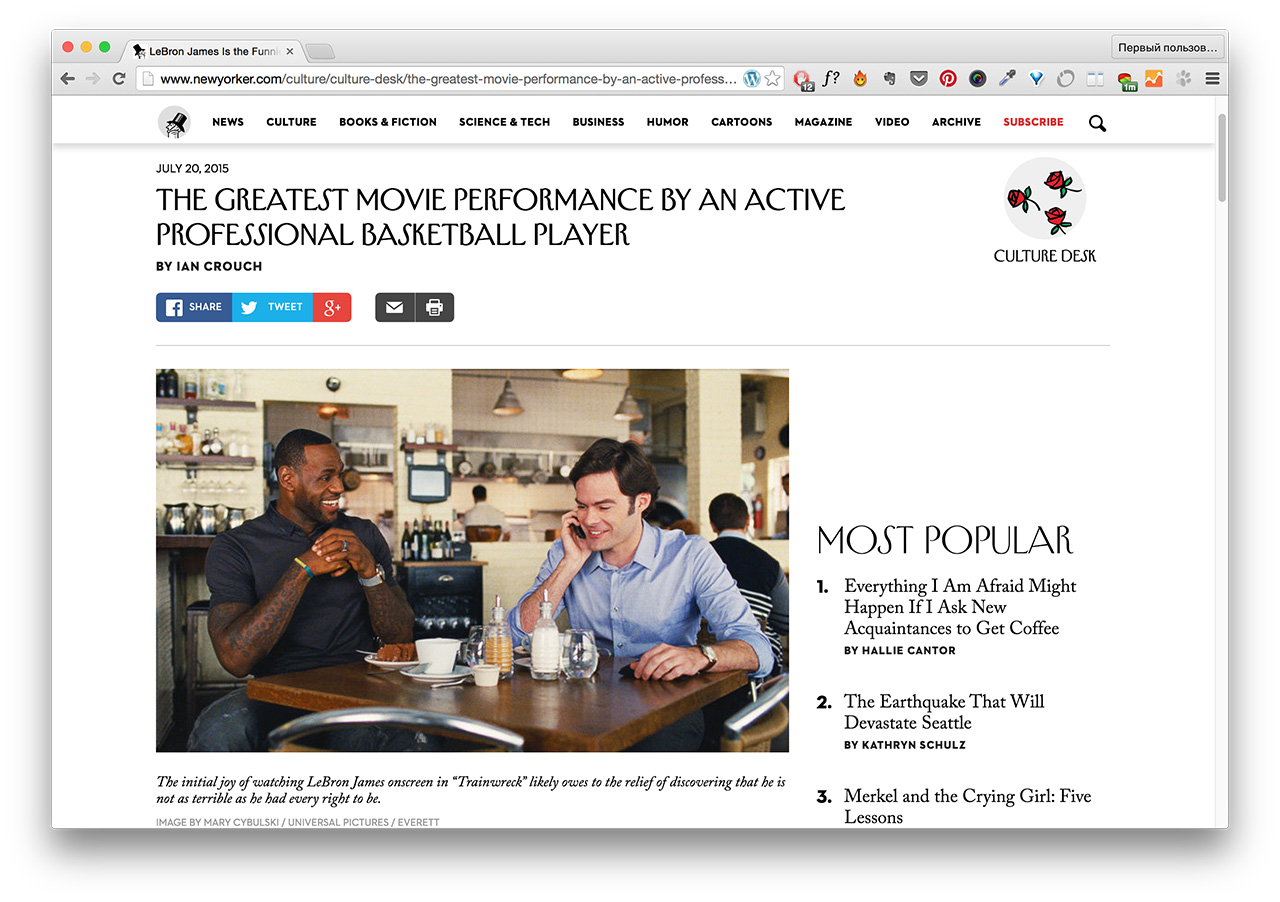
Task: Click the Pinterest extension icon
Action: tap(948, 78)
